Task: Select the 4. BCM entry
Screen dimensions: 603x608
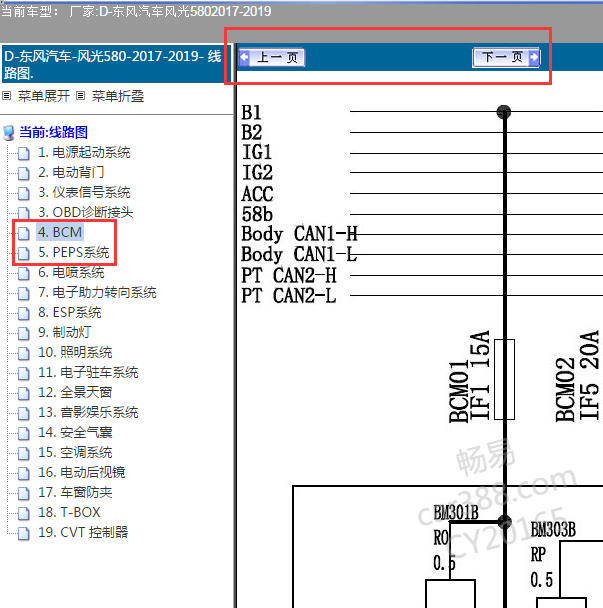Action: 60,232
